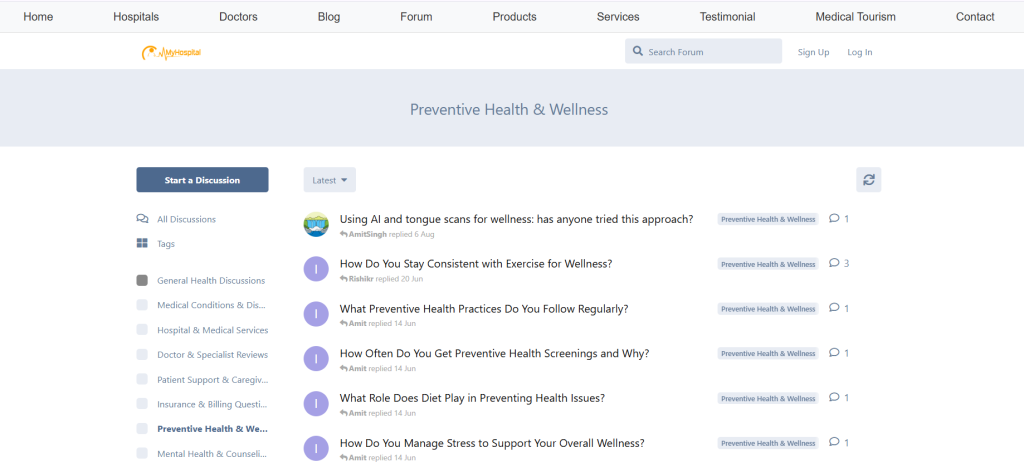Open the Hospitals navigation item
The width and height of the screenshot is (1024, 472).
(136, 17)
